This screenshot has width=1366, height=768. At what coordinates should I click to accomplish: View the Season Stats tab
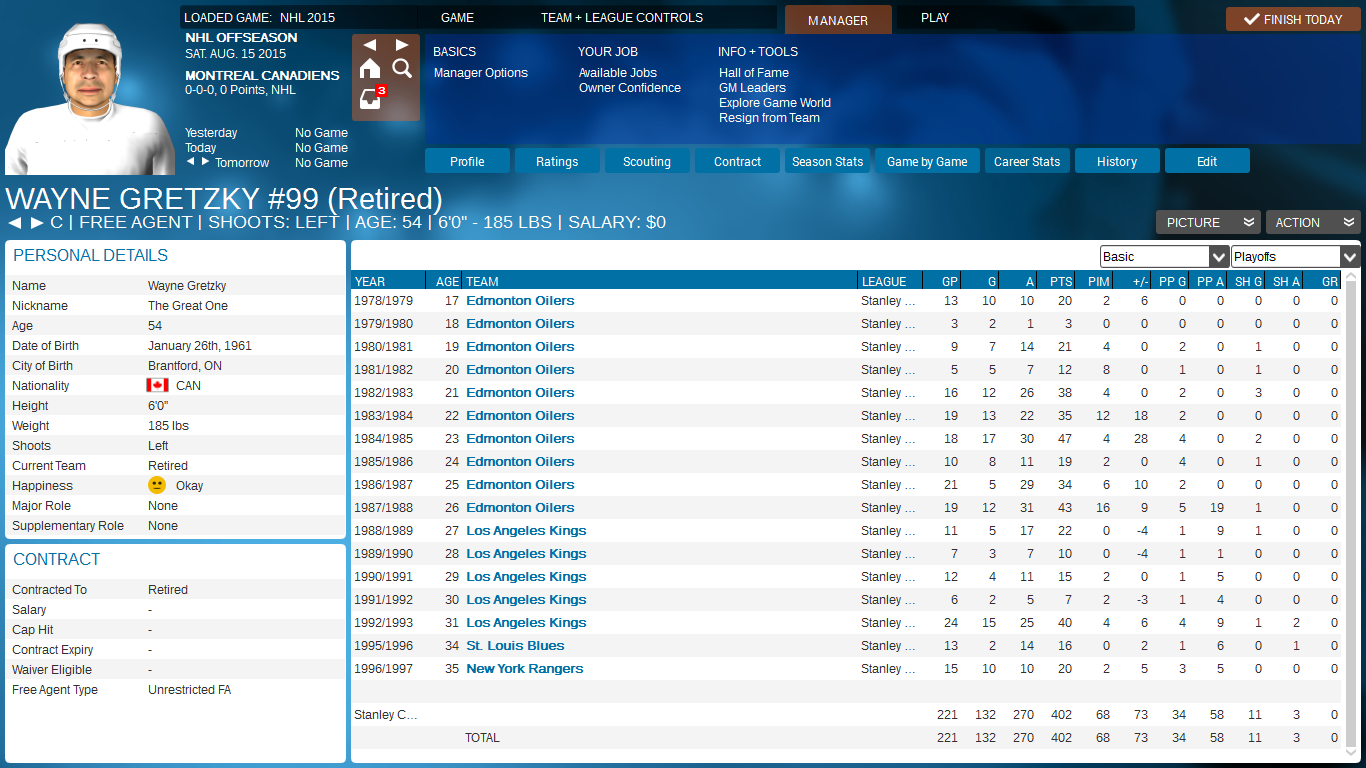tap(827, 161)
